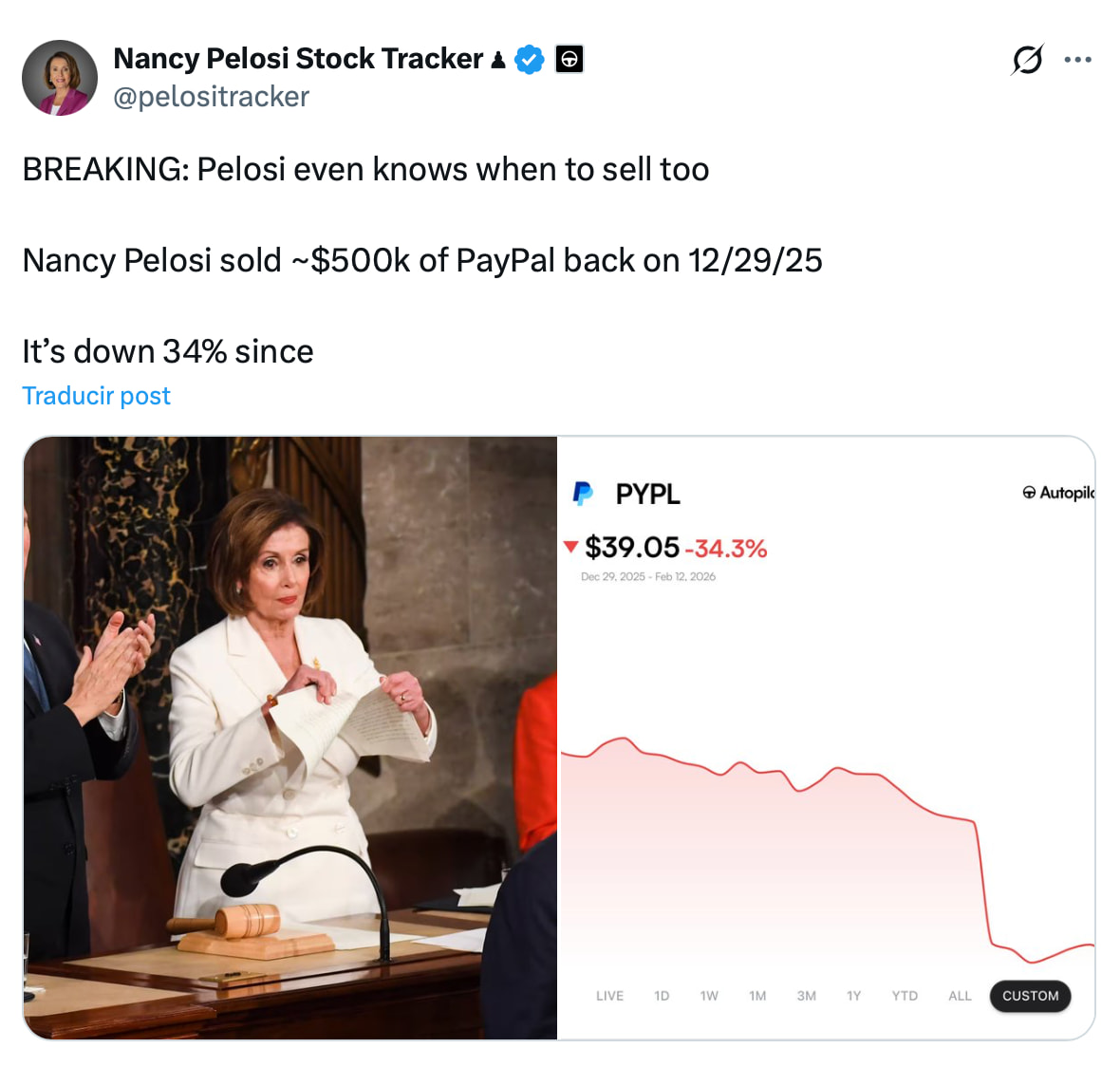Click the Autopilot logo on the chart

click(1058, 493)
